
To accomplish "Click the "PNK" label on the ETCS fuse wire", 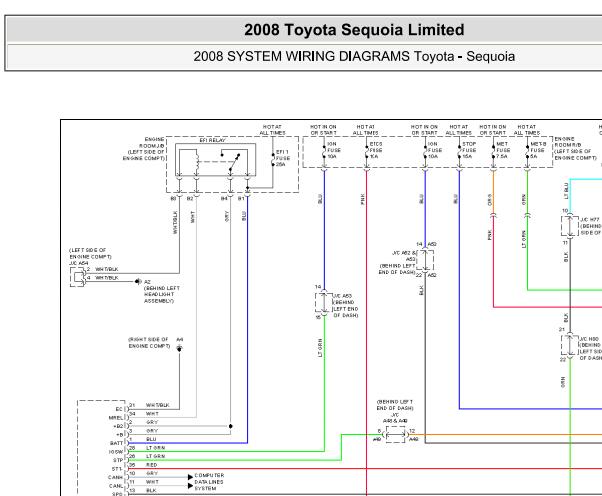I will (x=362, y=199).
